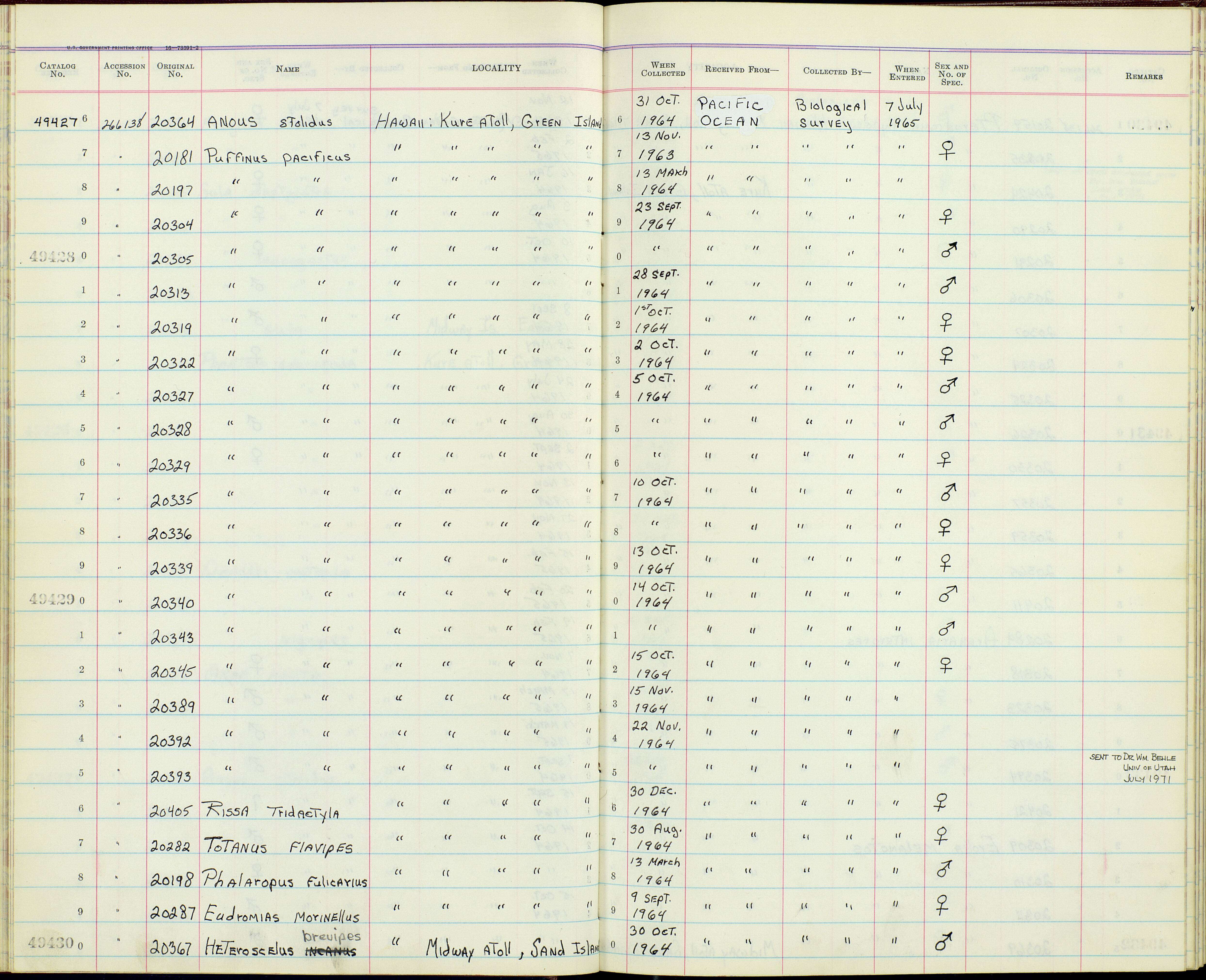Click original number 20319
1206x980 pixels.
[172, 328]
